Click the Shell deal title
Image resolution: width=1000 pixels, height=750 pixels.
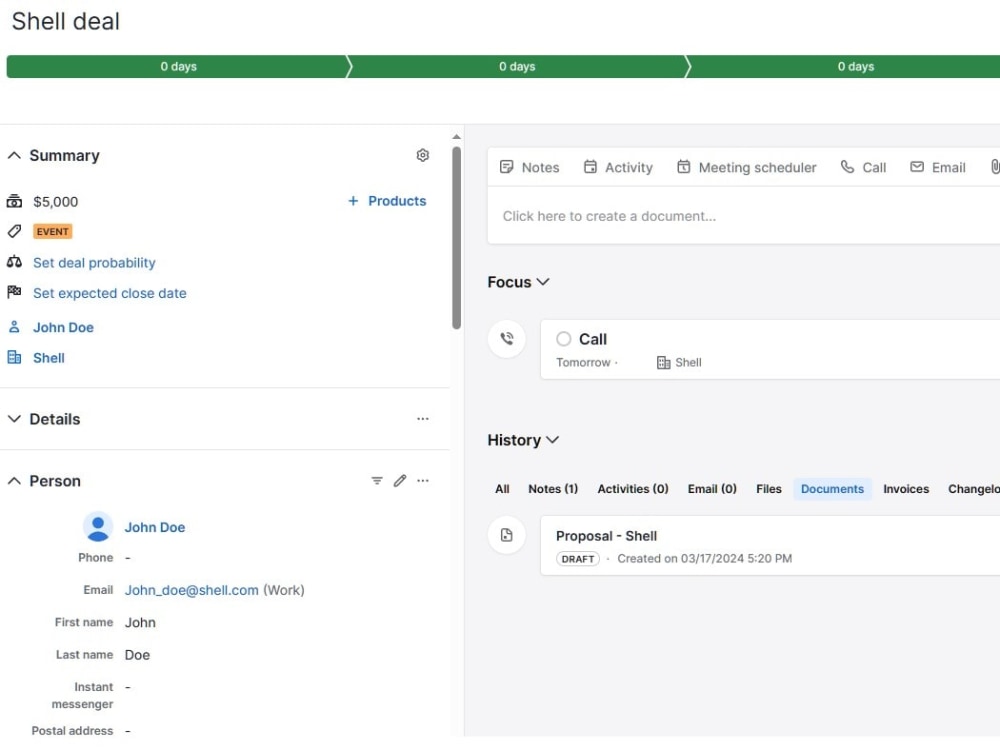point(66,21)
